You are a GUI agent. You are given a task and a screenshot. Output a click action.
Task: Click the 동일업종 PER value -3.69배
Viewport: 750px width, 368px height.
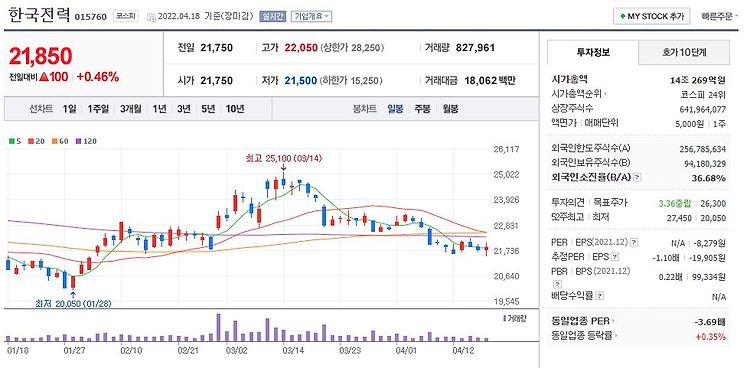point(710,321)
